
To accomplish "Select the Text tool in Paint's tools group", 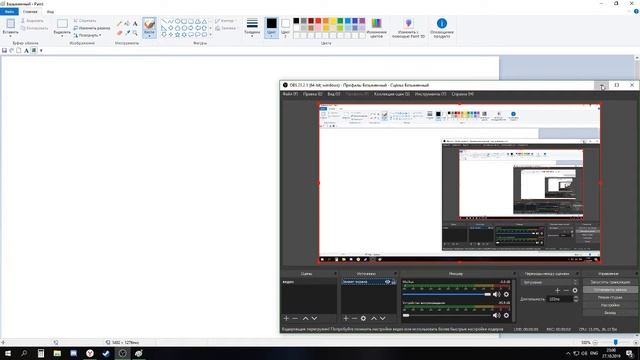I will coord(135,24).
